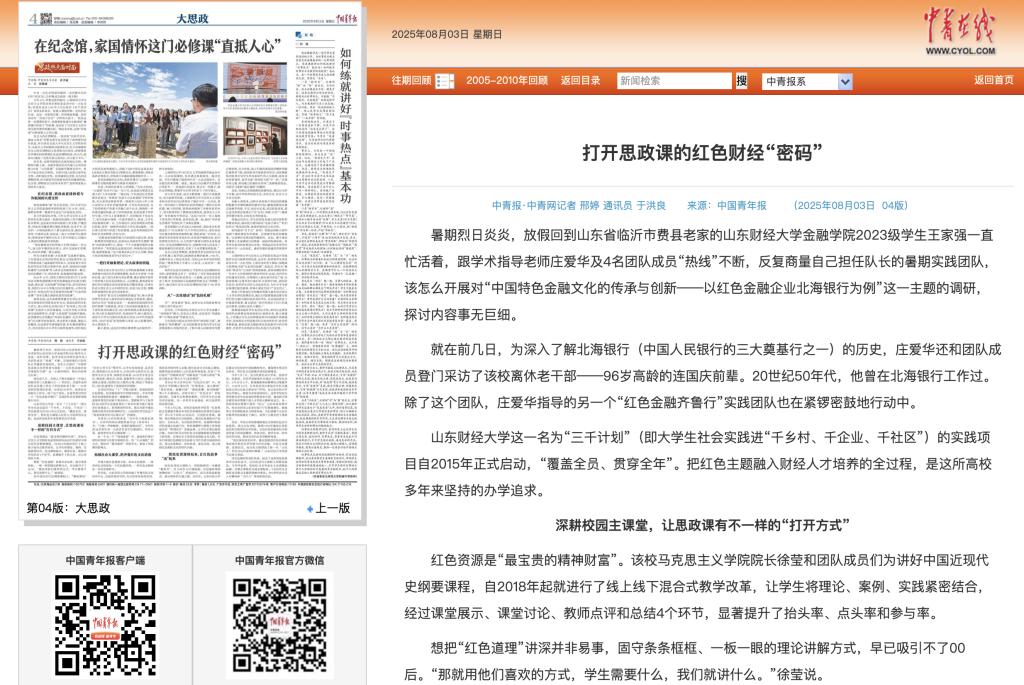Click the paragraph beginning 红色资源是"最宝贵的精神财富"

point(696,587)
